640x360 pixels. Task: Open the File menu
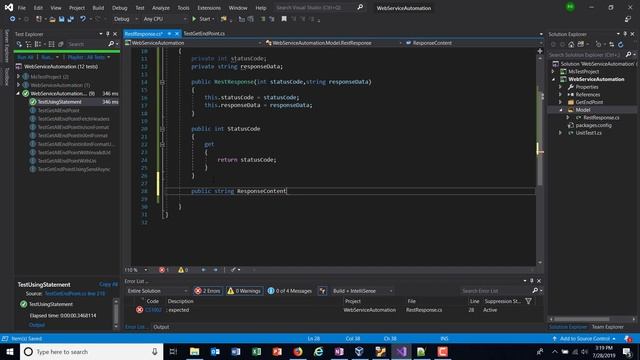pos(22,8)
